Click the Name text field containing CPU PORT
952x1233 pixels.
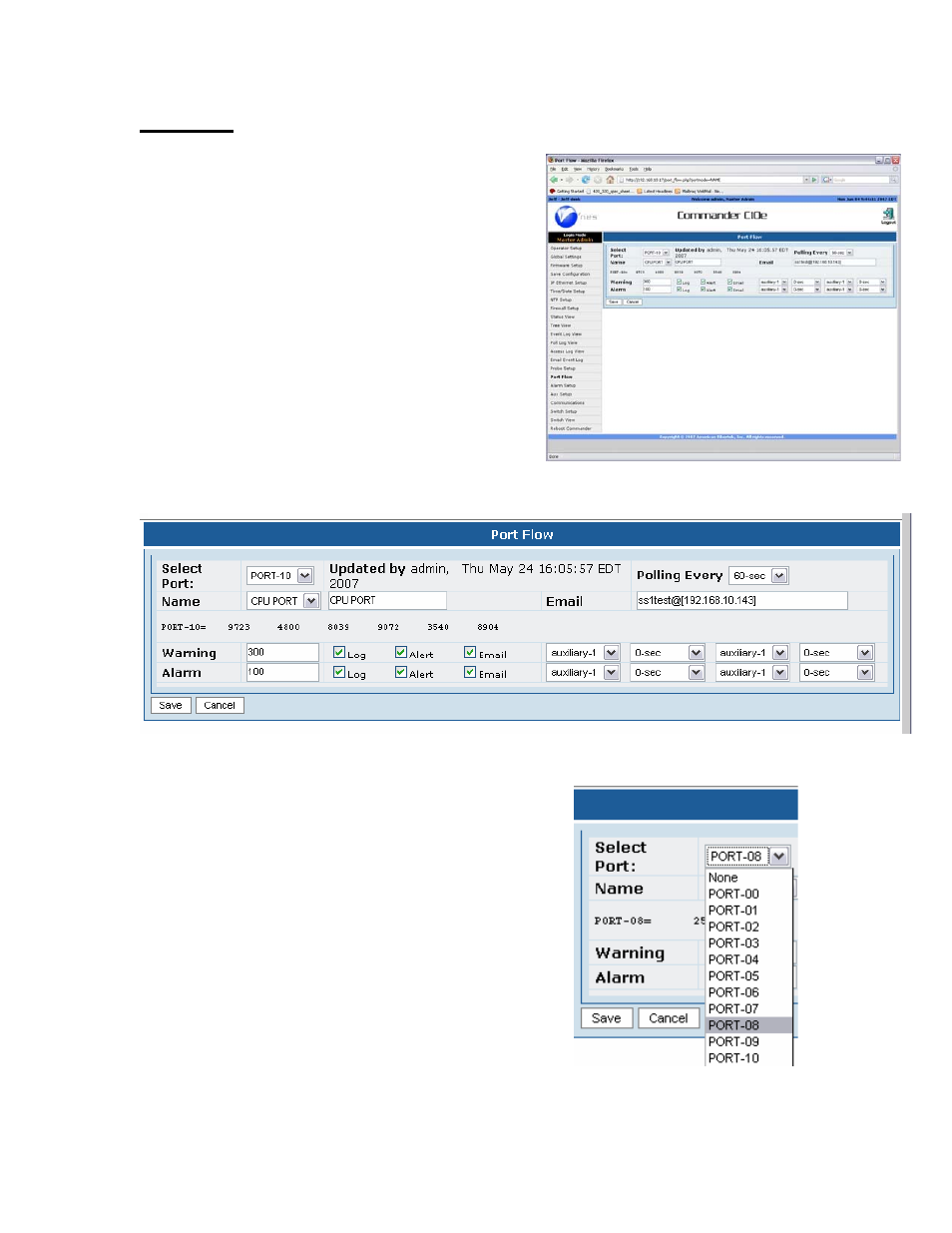[x=387, y=601]
